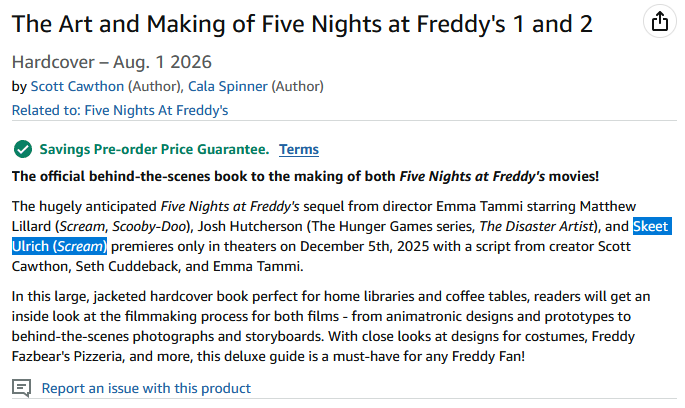
Task: Click Josh Hutcherson in the description
Action: [250, 226]
